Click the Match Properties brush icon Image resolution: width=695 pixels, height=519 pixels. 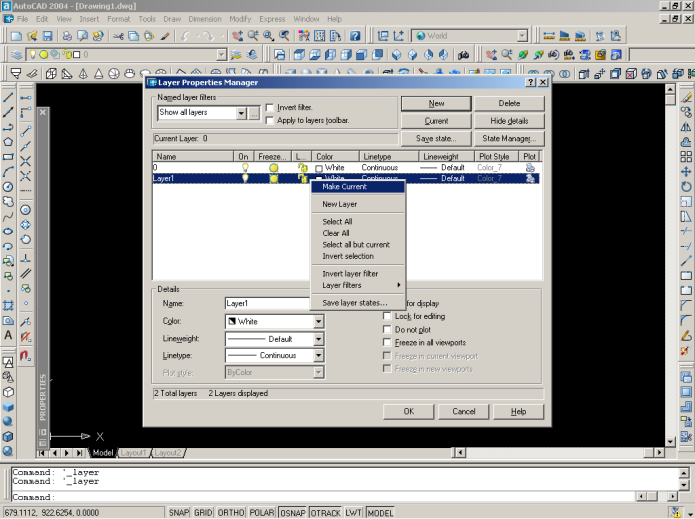[165, 36]
